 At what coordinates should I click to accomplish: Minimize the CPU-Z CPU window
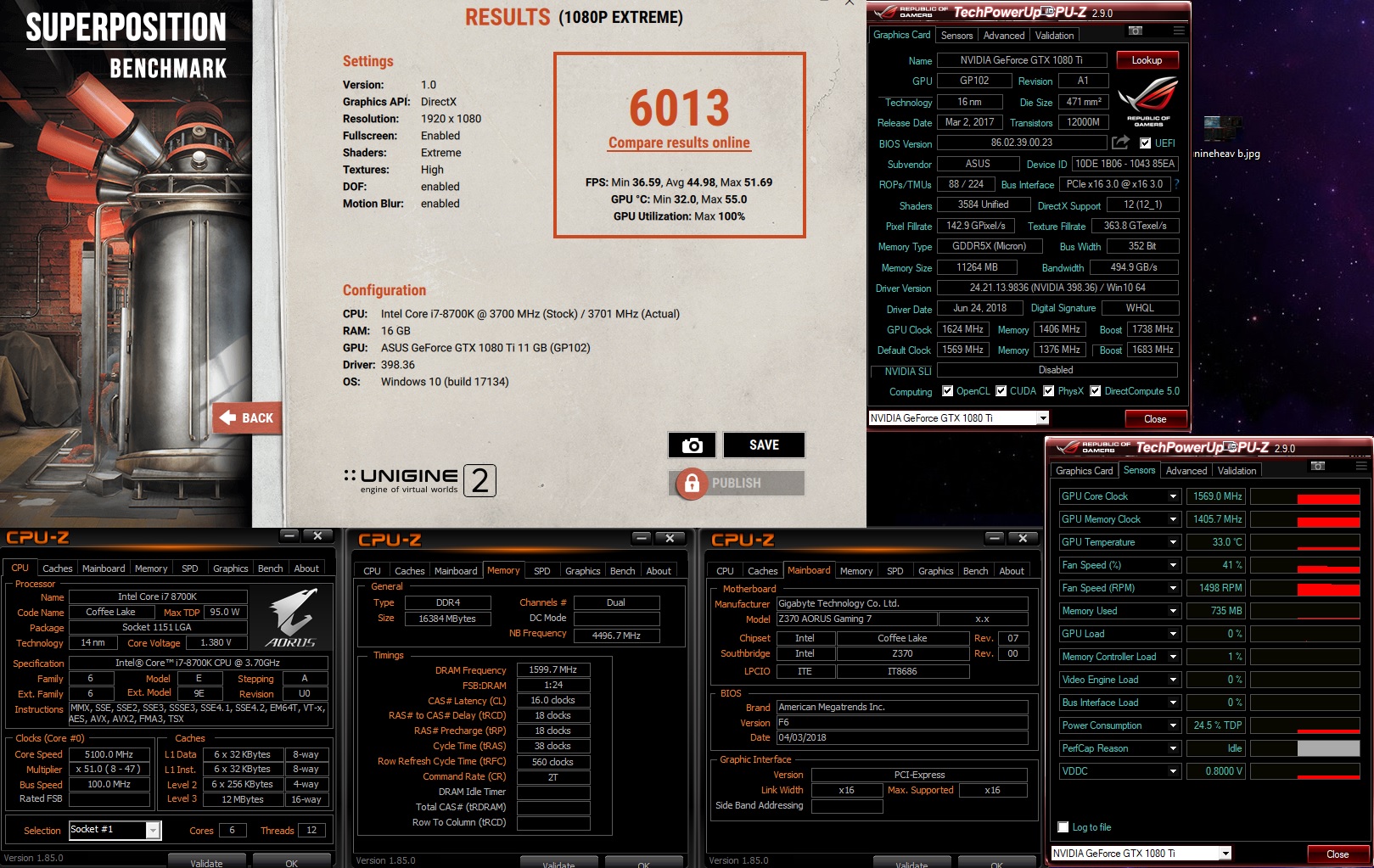pyautogui.click(x=289, y=536)
